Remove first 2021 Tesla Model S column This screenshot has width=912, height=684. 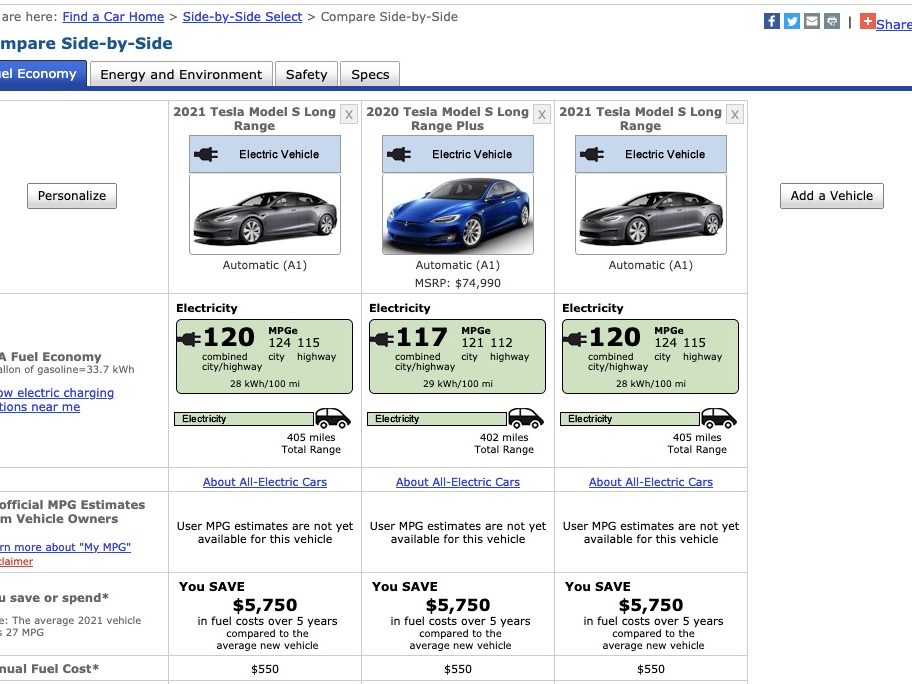tap(349, 115)
